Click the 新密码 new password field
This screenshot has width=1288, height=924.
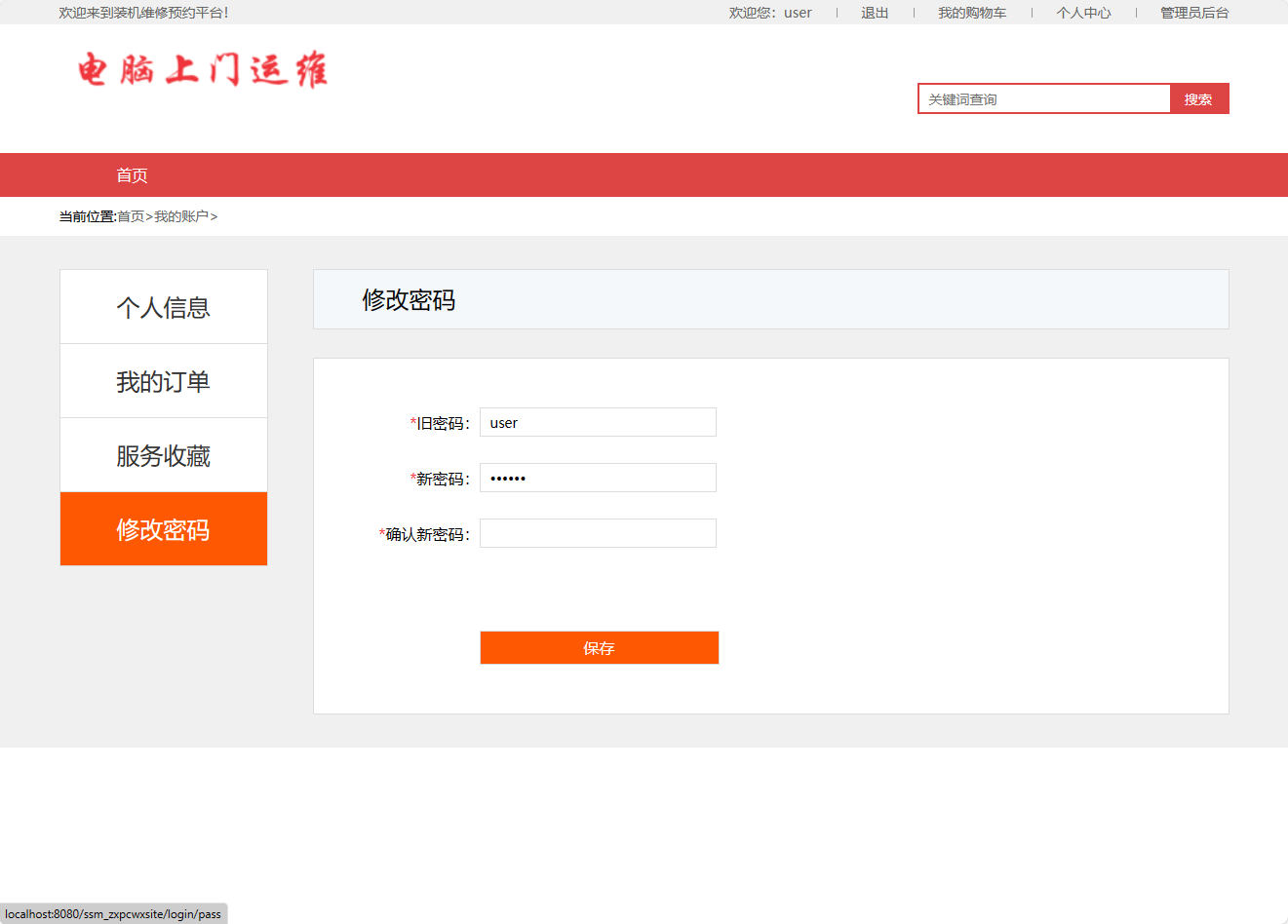tap(597, 478)
